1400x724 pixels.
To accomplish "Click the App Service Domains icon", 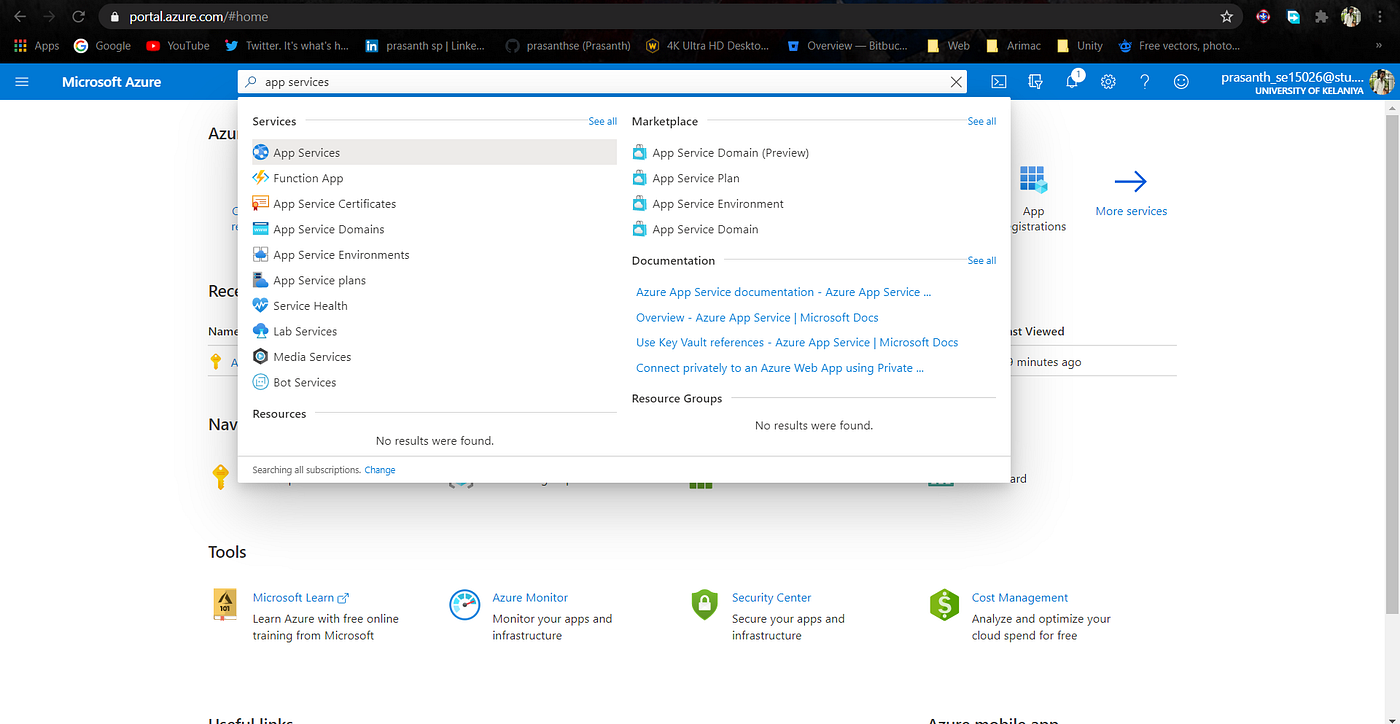I will (260, 229).
